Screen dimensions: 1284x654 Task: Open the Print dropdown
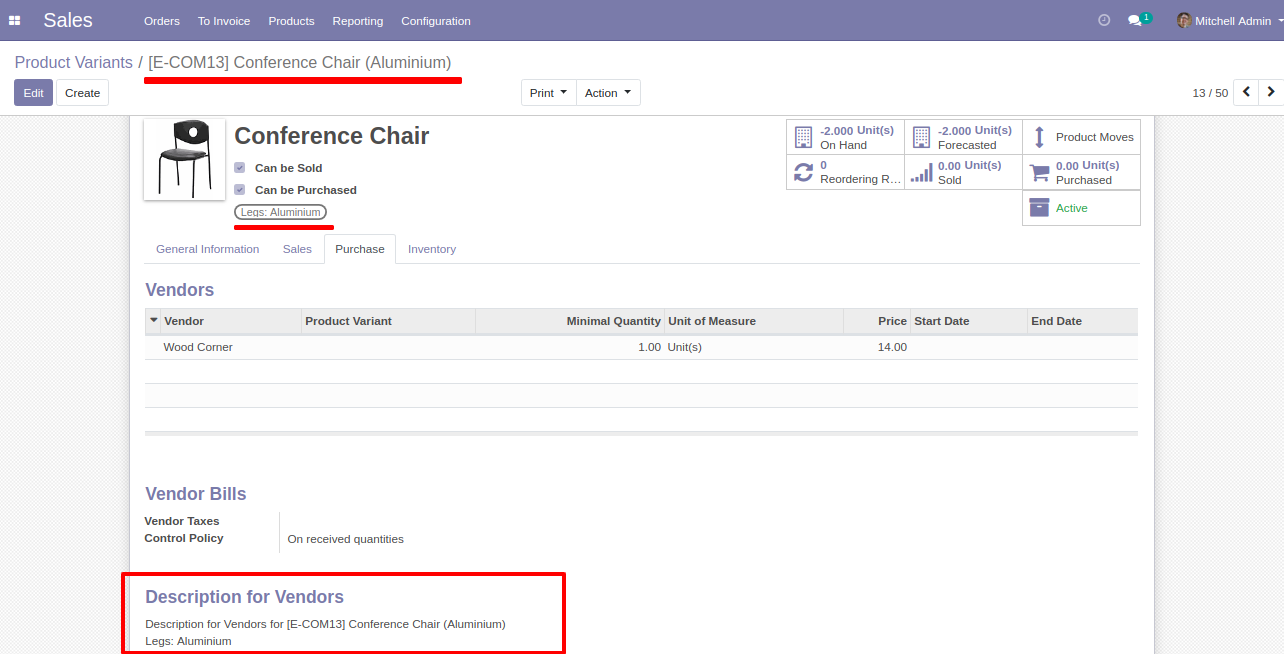[549, 93]
